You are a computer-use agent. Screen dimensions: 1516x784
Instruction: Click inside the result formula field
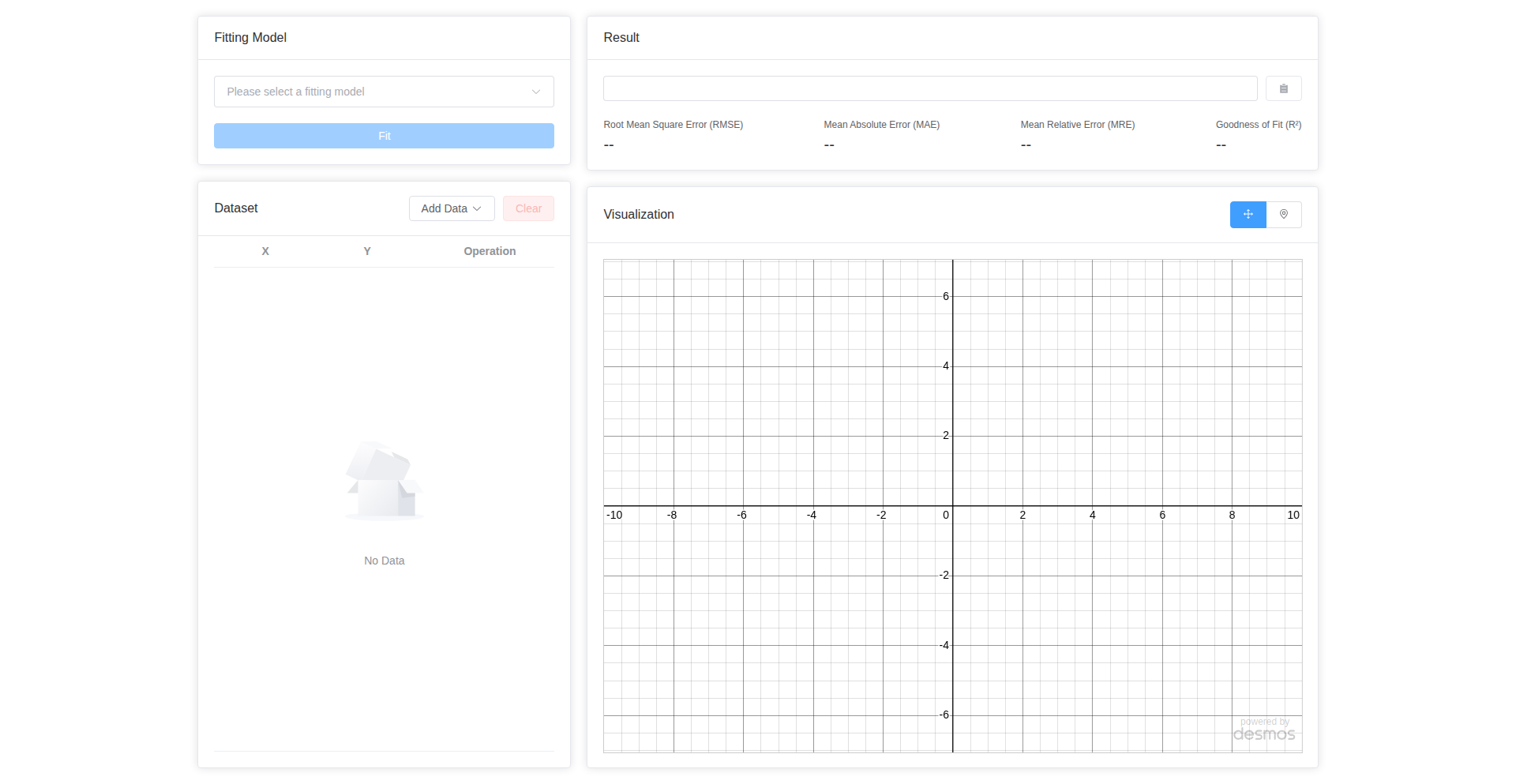tap(929, 88)
